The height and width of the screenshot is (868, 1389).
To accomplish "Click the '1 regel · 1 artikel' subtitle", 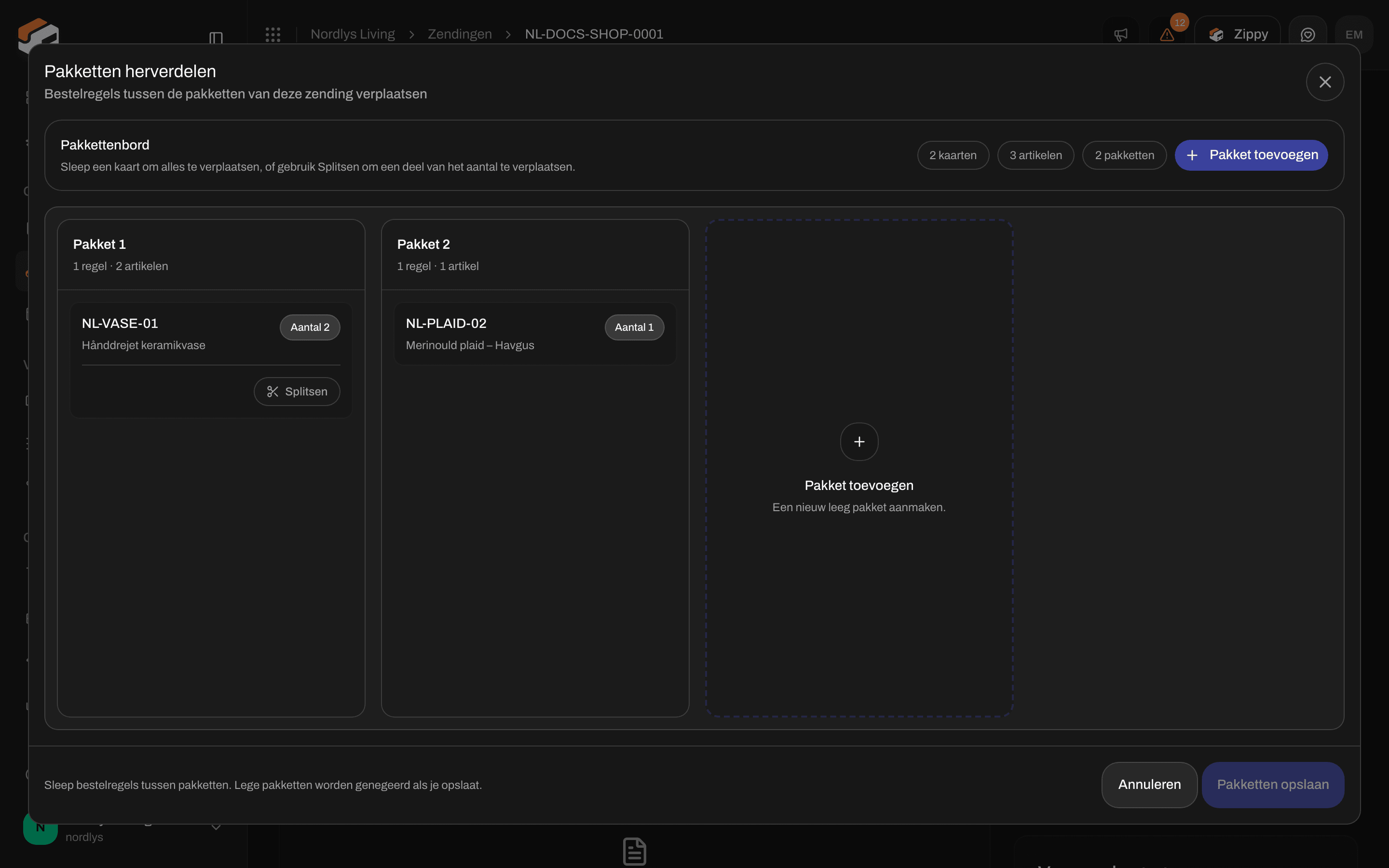I will [x=438, y=266].
